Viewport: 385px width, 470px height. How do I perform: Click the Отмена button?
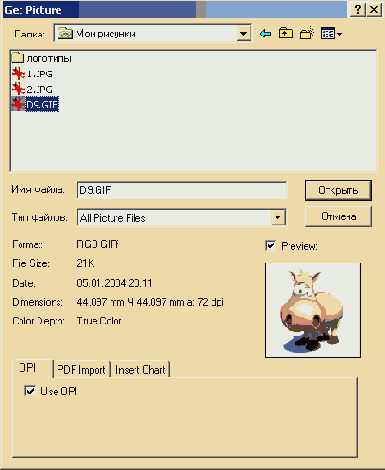pyautogui.click(x=338, y=217)
